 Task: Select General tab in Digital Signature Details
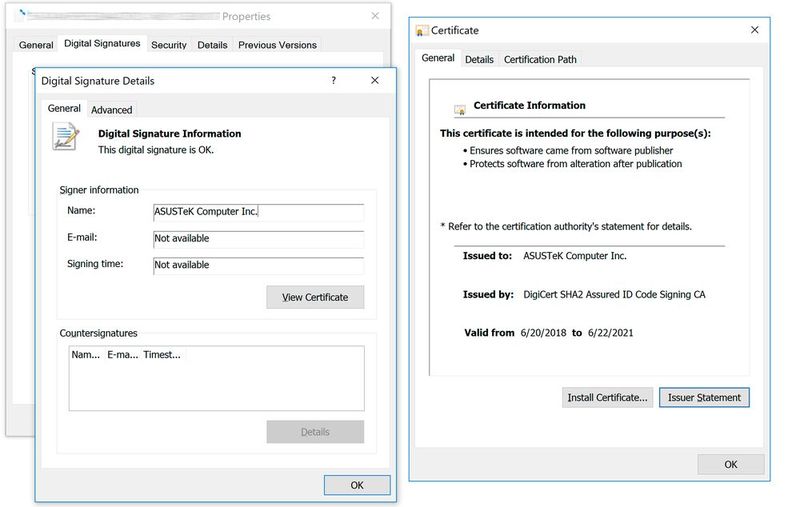(64, 108)
